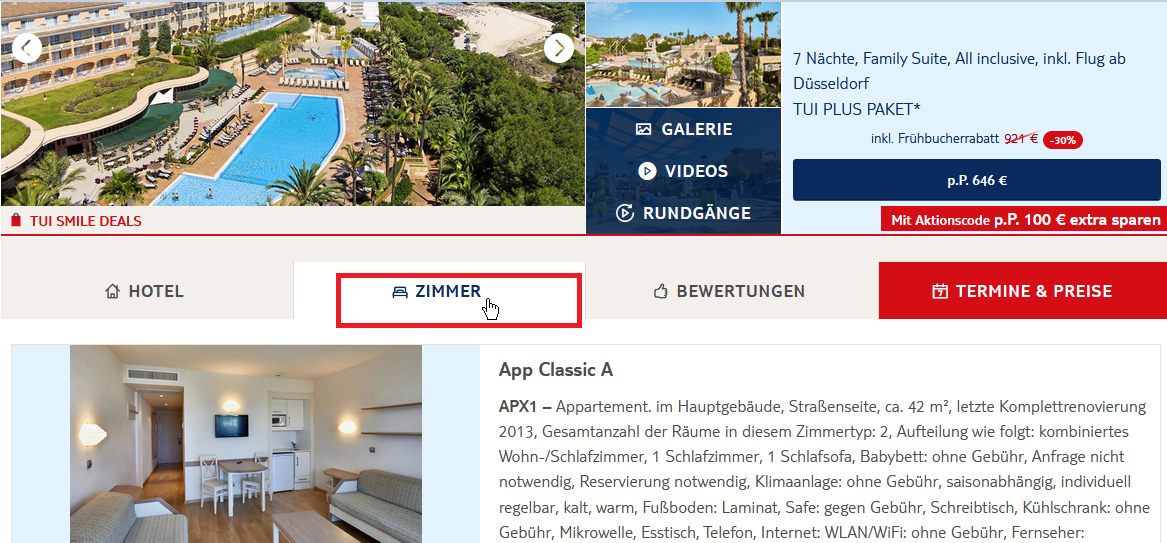The height and width of the screenshot is (543, 1167).
Task: Click the TUI SMILE DEALS label
Action: click(x=86, y=221)
